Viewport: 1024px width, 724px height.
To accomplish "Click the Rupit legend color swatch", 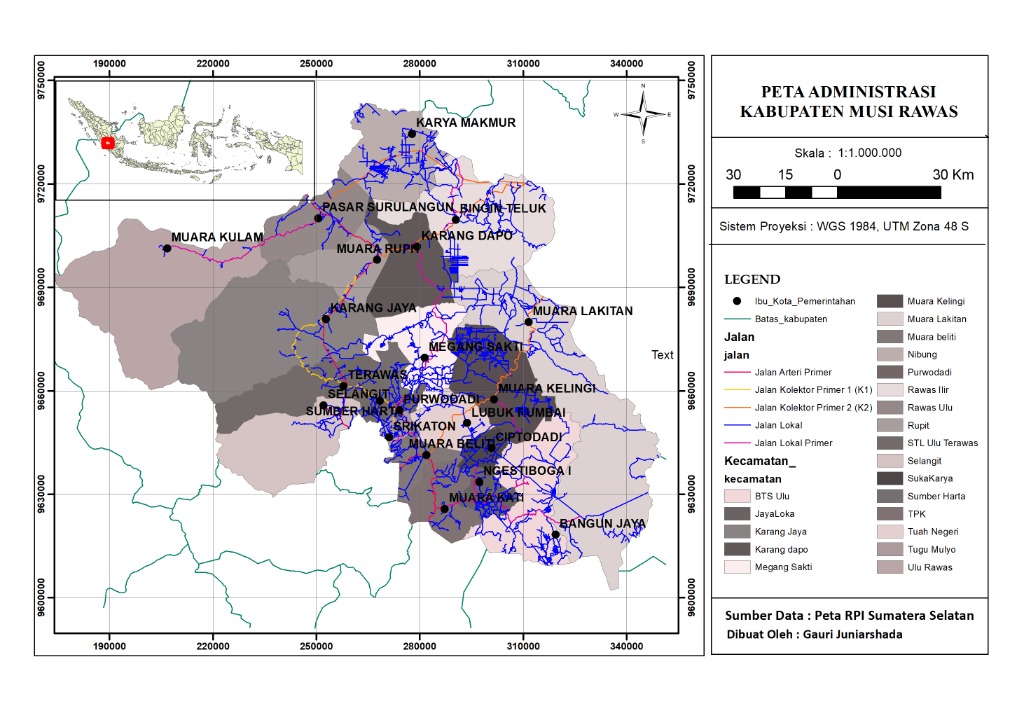I will [x=889, y=425].
